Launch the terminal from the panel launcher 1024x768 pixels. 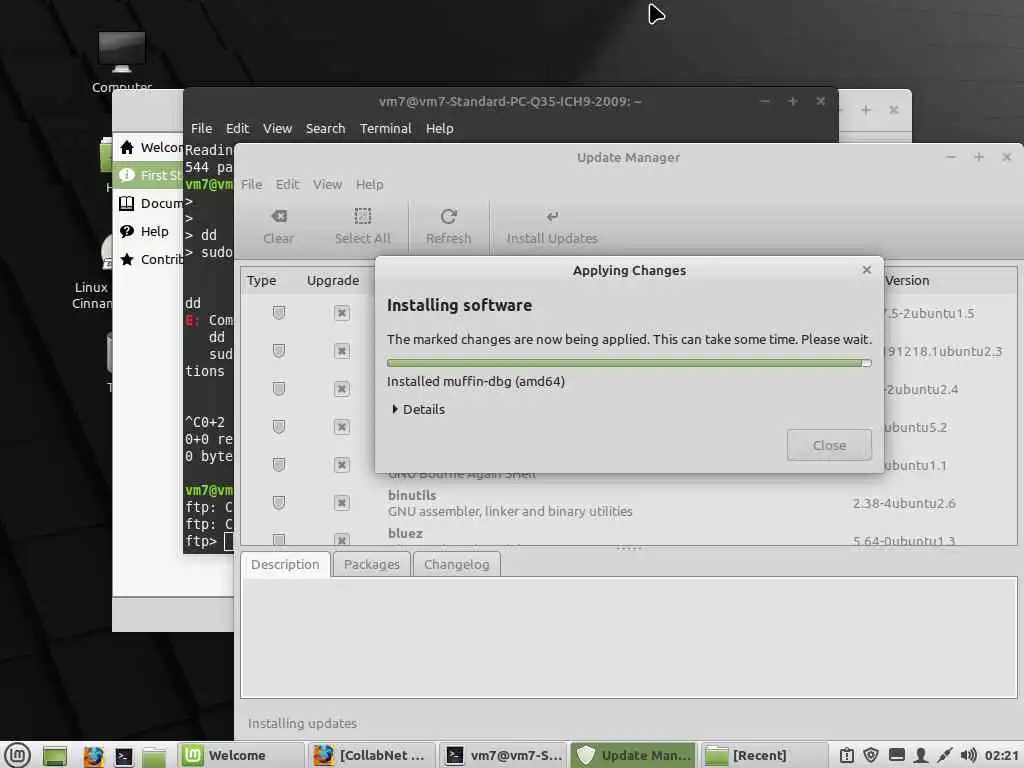pyautogui.click(x=124, y=756)
